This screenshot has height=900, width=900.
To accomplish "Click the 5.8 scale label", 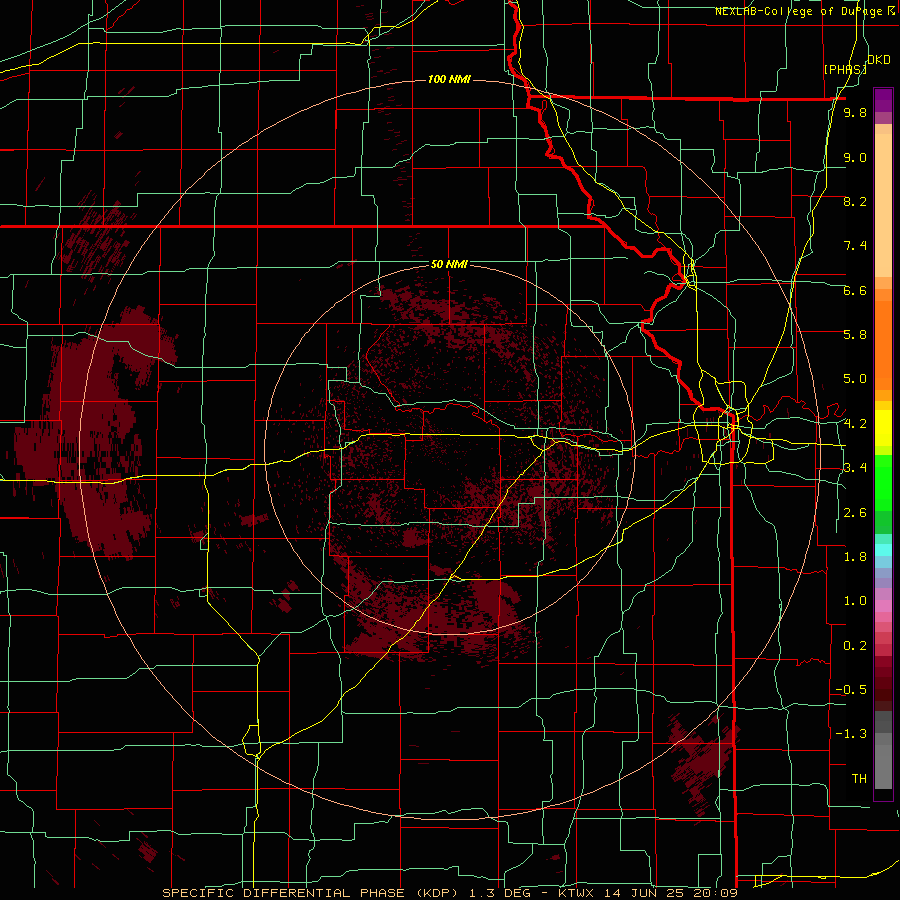I will [855, 335].
